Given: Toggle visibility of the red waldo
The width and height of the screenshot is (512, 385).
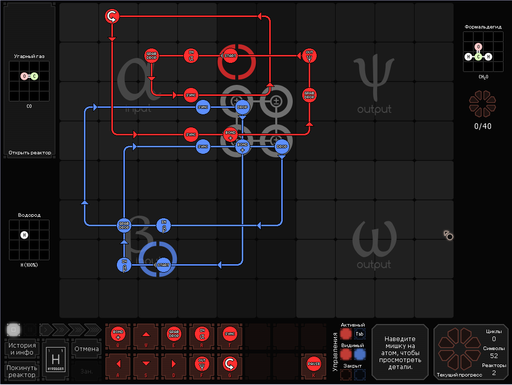Looking at the screenshot, I should click(x=346, y=354).
